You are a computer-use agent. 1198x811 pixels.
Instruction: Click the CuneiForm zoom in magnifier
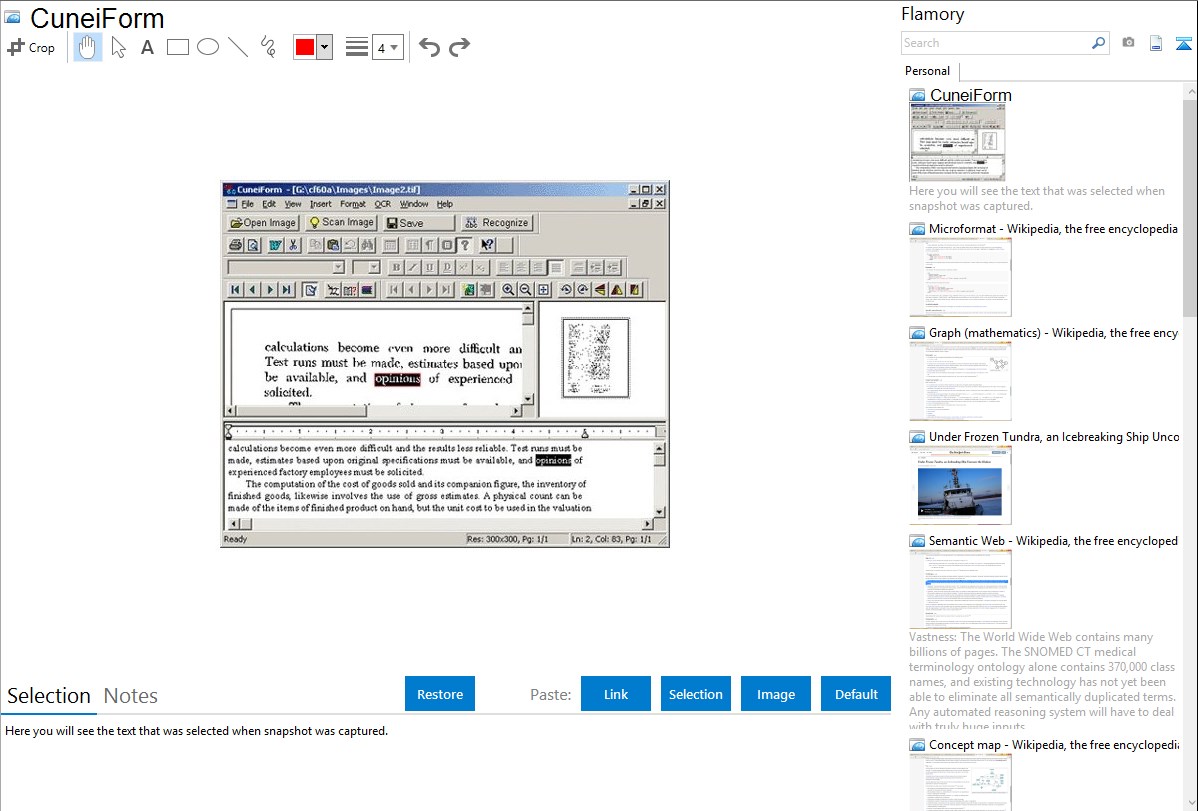508,290
